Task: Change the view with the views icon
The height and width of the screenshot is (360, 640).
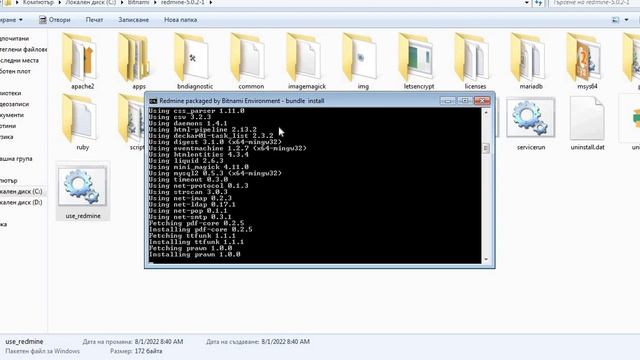Action: pos(616,20)
